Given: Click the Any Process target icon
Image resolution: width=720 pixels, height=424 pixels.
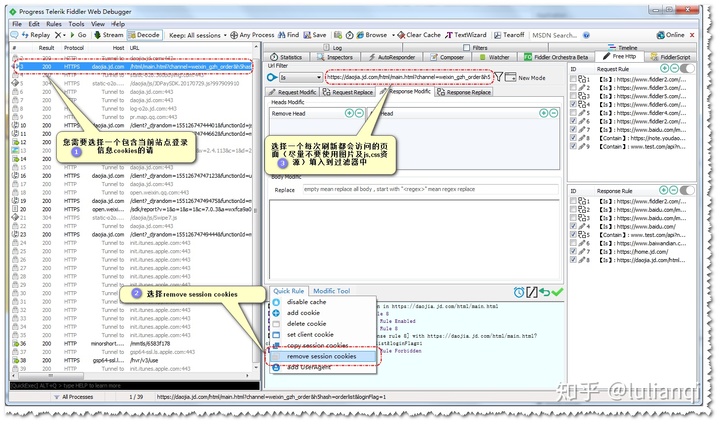Looking at the screenshot, I should pyautogui.click(x=234, y=35).
